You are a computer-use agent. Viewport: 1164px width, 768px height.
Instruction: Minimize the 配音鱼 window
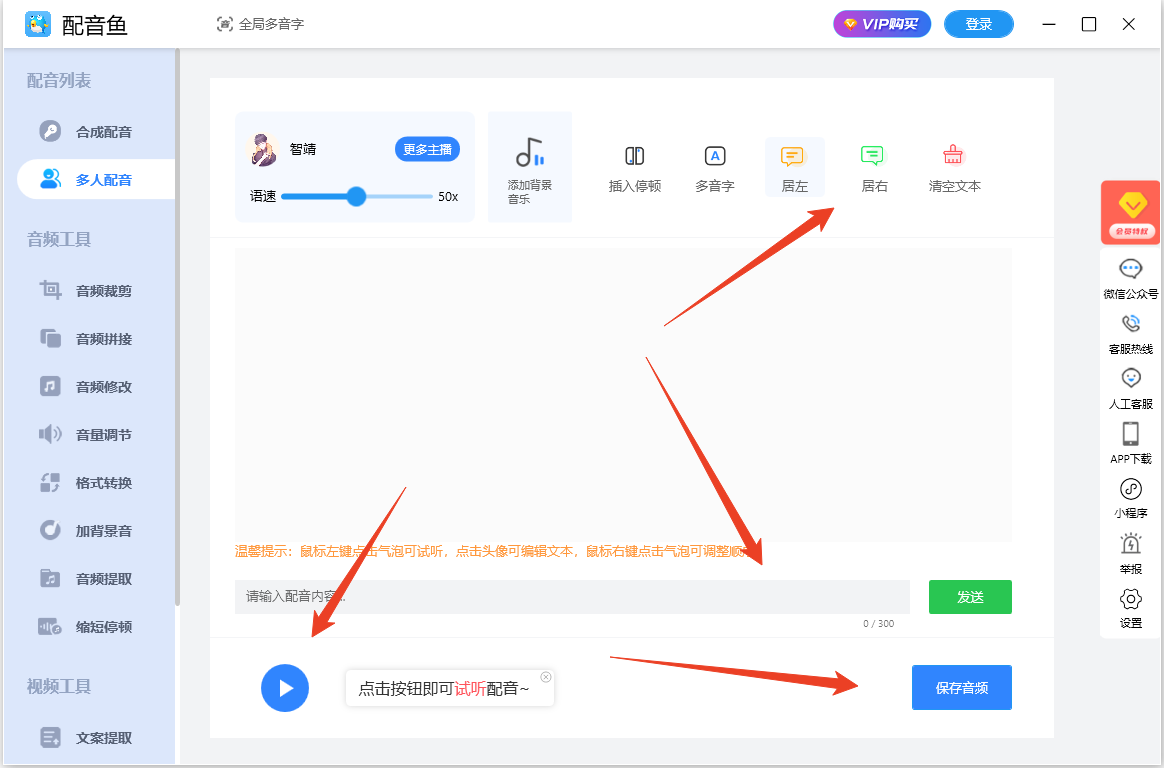(x=1049, y=24)
